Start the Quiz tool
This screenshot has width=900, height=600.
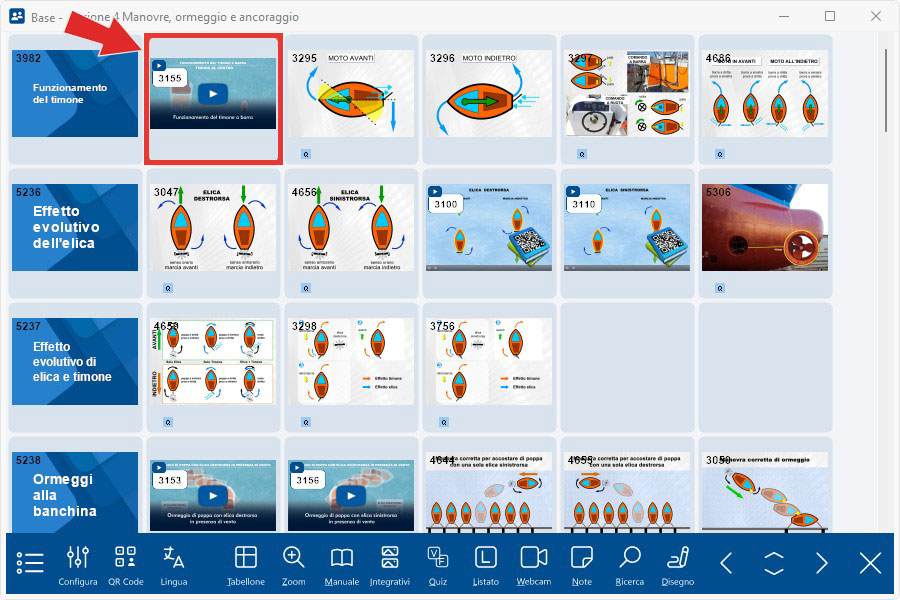click(438, 564)
